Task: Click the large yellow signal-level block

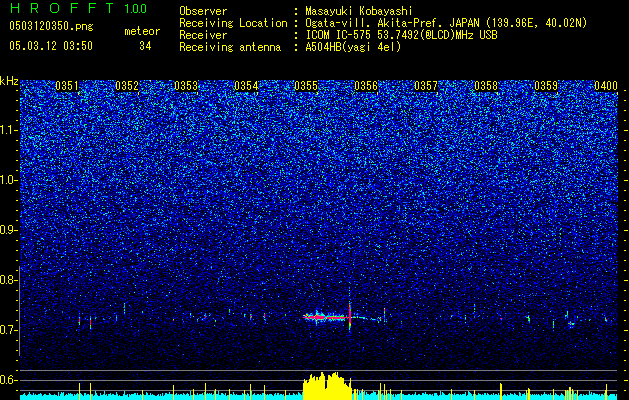Action: point(327,386)
